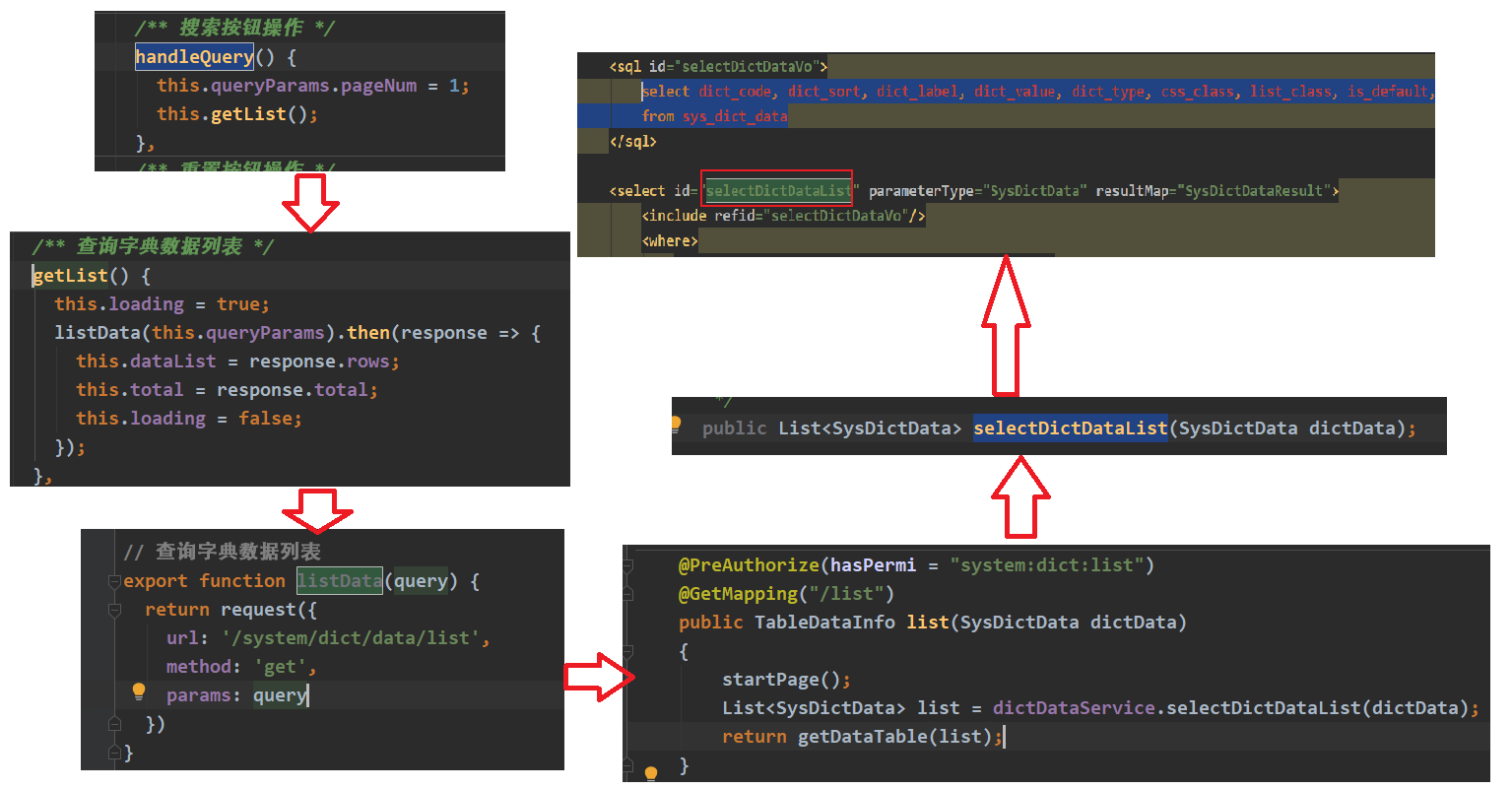Click the lightbulb beside 'params: query'

click(x=139, y=691)
